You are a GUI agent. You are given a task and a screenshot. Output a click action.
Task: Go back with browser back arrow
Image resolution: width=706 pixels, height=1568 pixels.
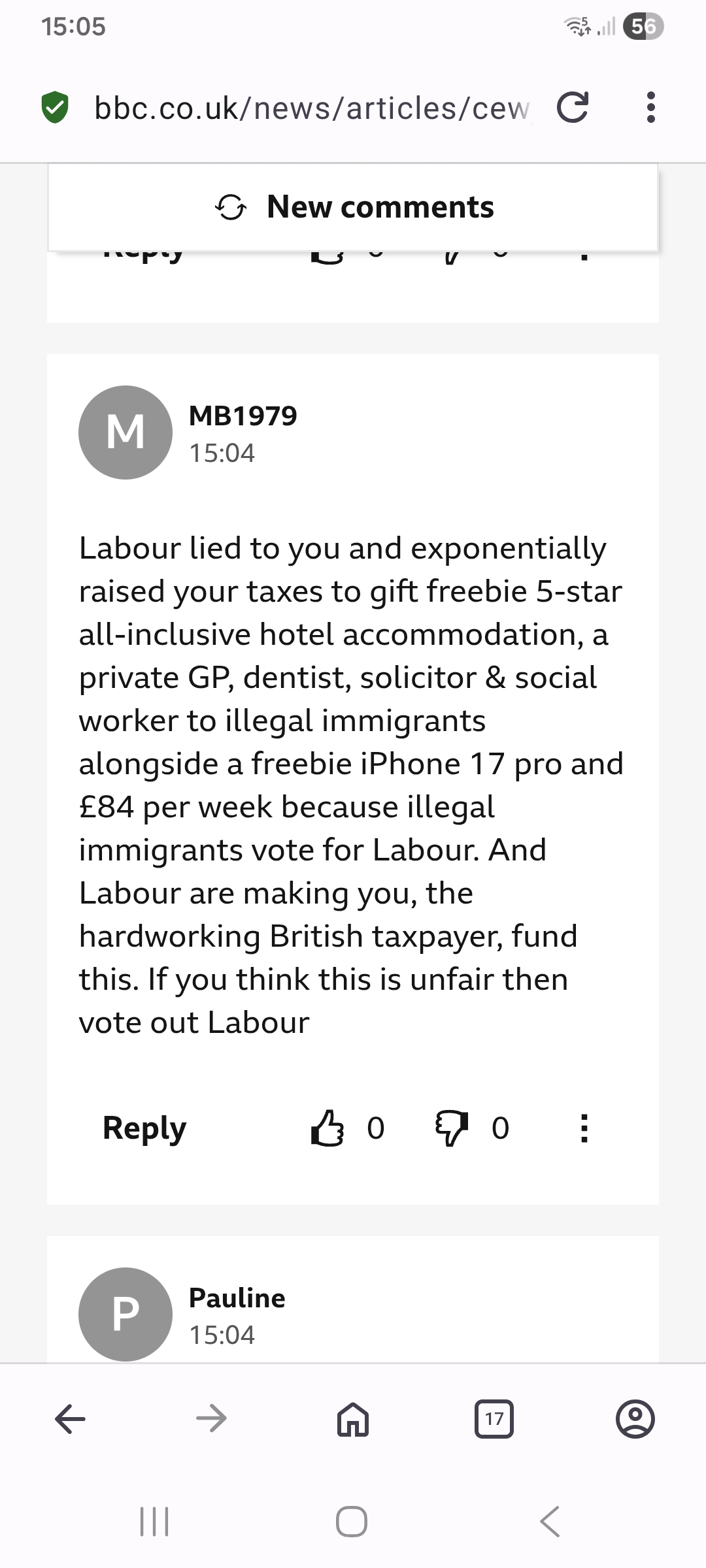(71, 1418)
